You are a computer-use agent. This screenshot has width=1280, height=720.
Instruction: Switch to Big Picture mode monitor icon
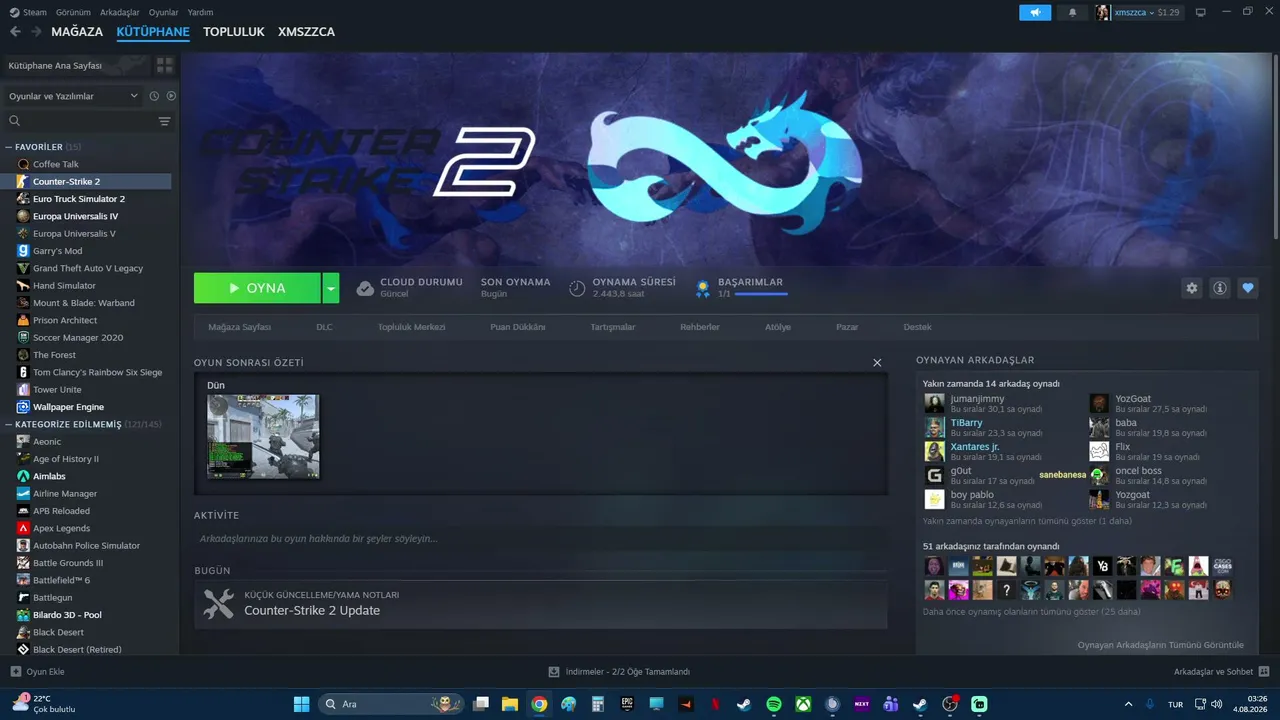click(x=1201, y=12)
